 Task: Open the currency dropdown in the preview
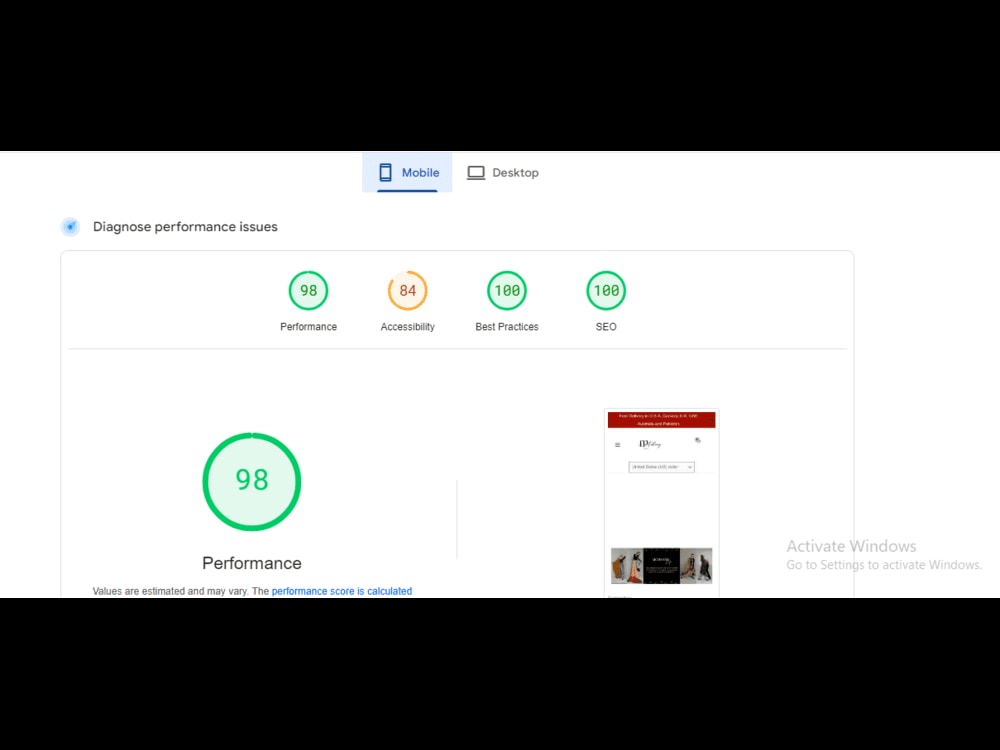[661, 467]
